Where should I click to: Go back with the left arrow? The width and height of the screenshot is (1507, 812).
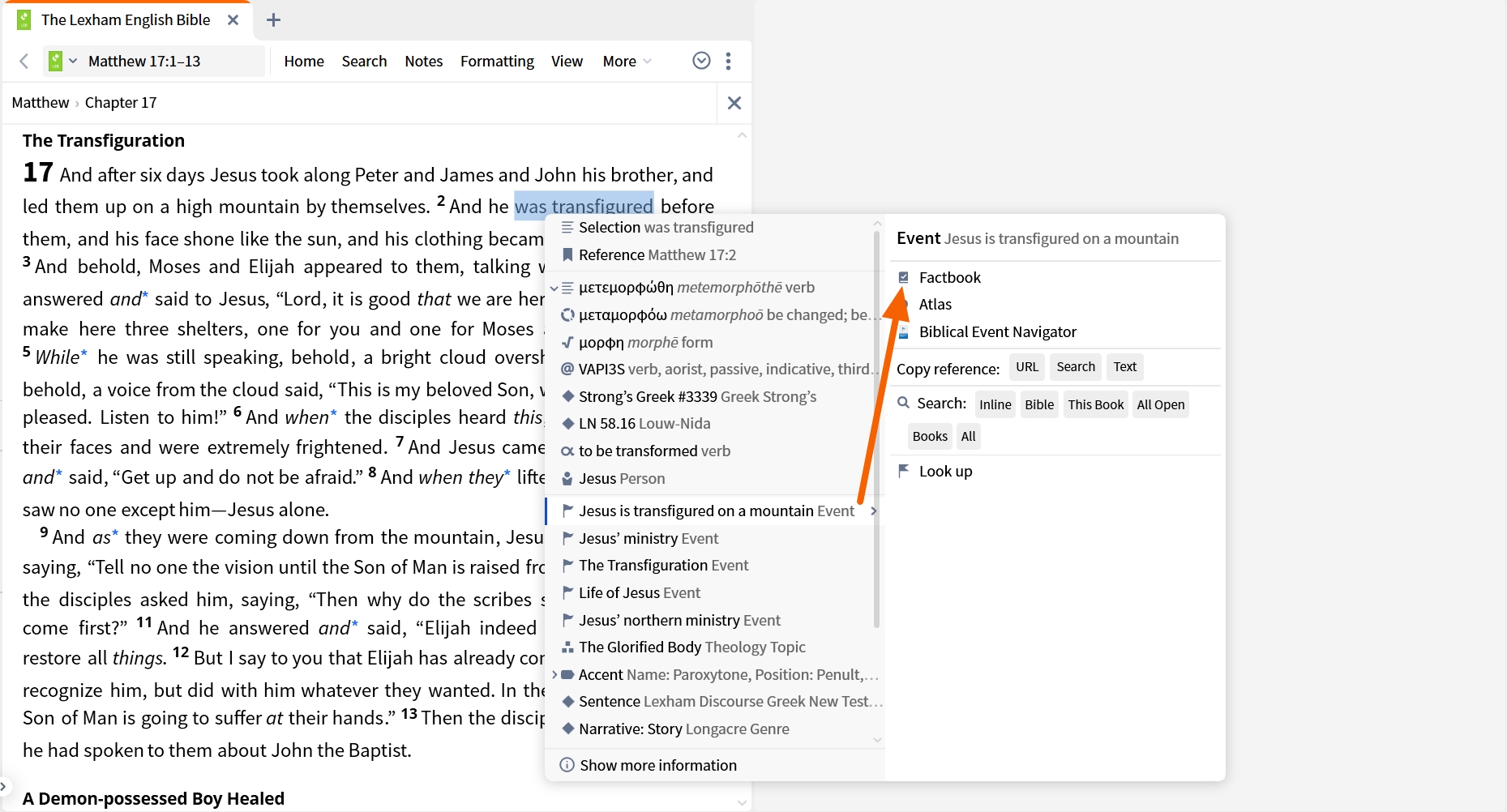pyautogui.click(x=24, y=61)
